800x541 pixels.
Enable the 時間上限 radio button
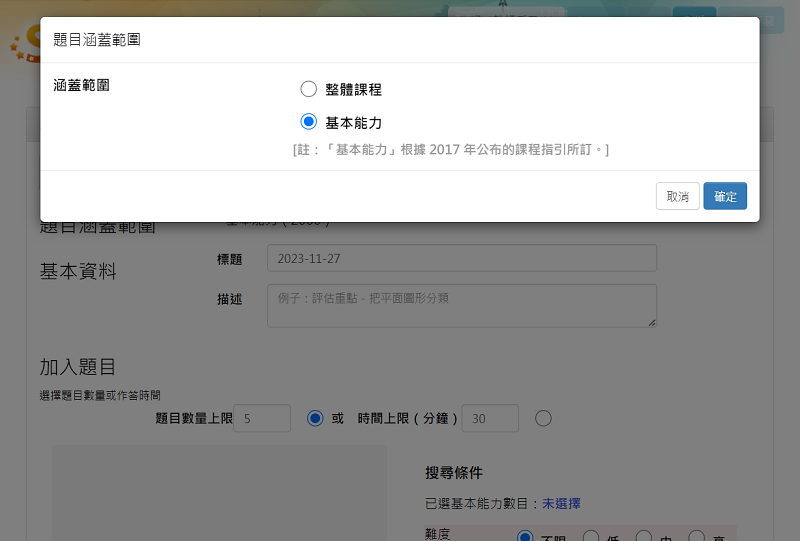pyautogui.click(x=543, y=418)
